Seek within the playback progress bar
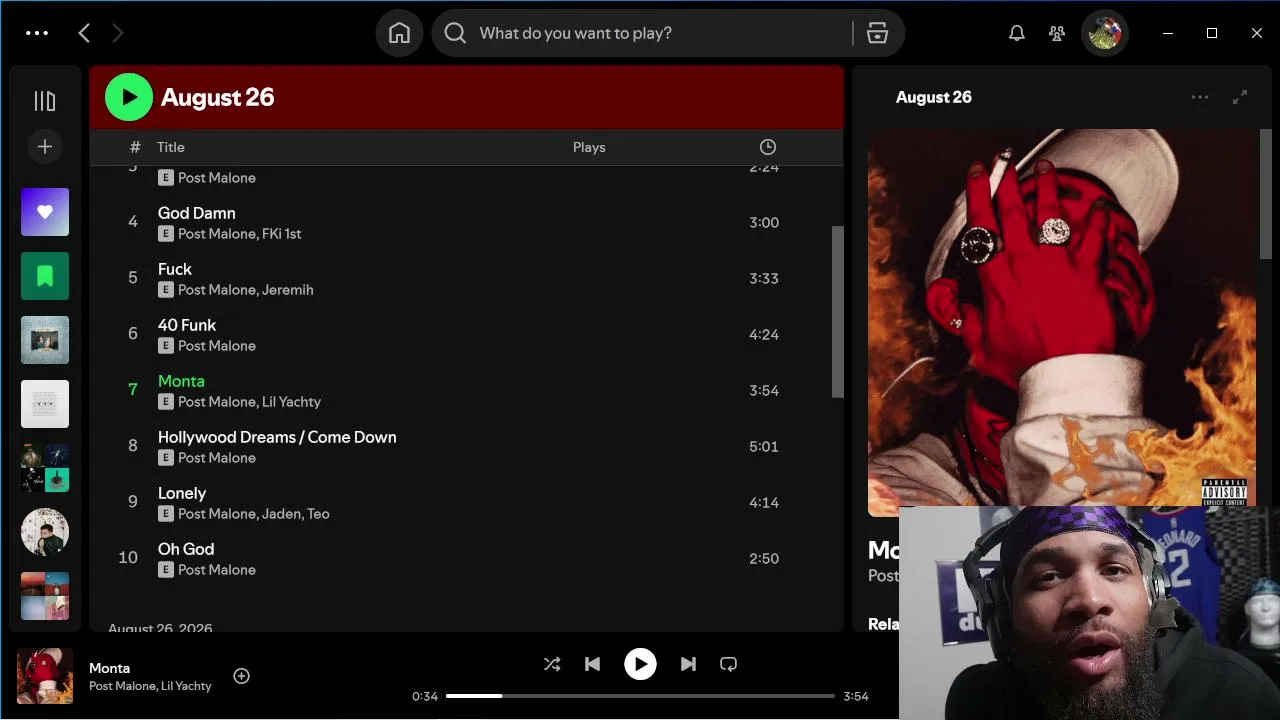 click(640, 696)
